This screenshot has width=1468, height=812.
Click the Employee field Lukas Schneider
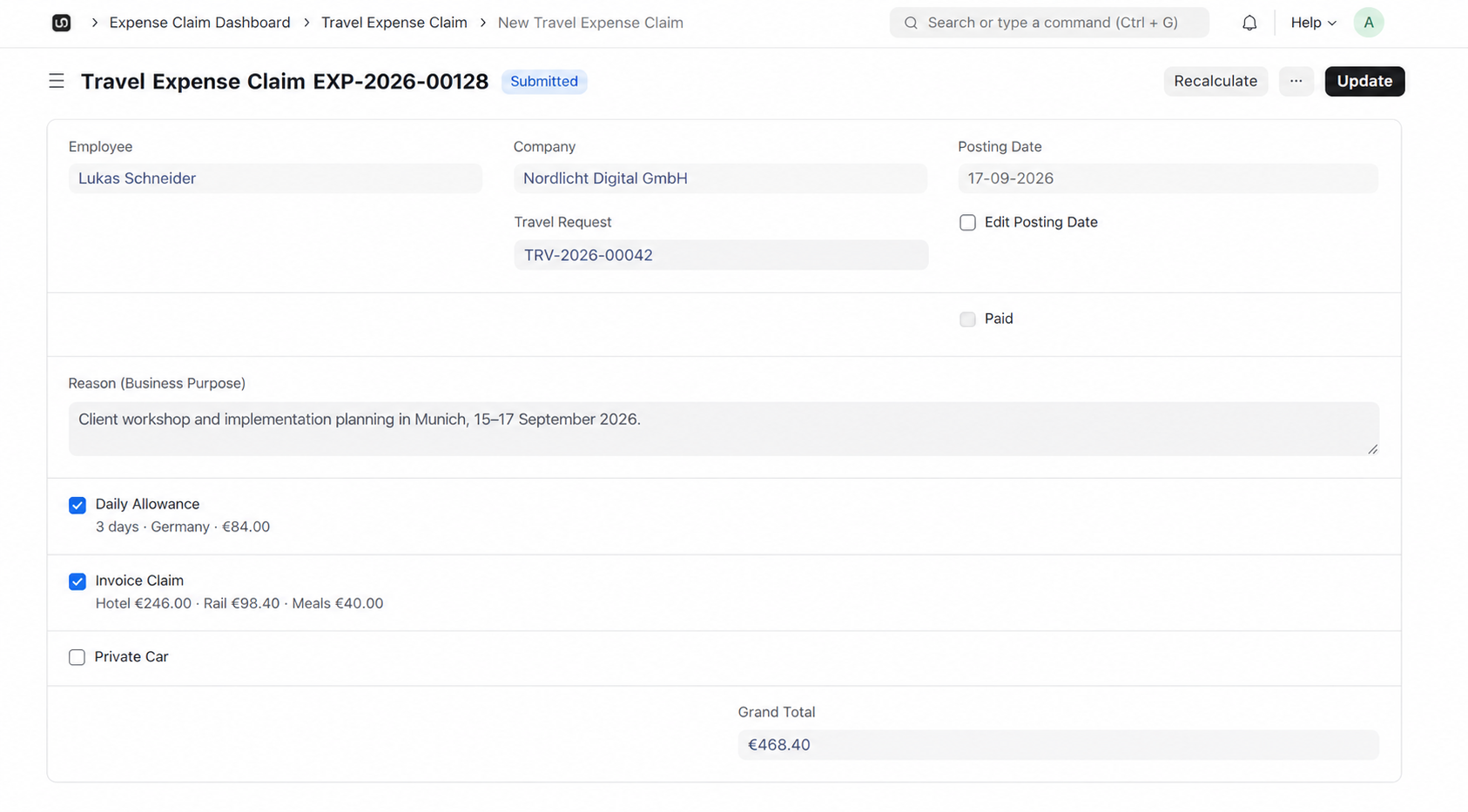coord(275,178)
